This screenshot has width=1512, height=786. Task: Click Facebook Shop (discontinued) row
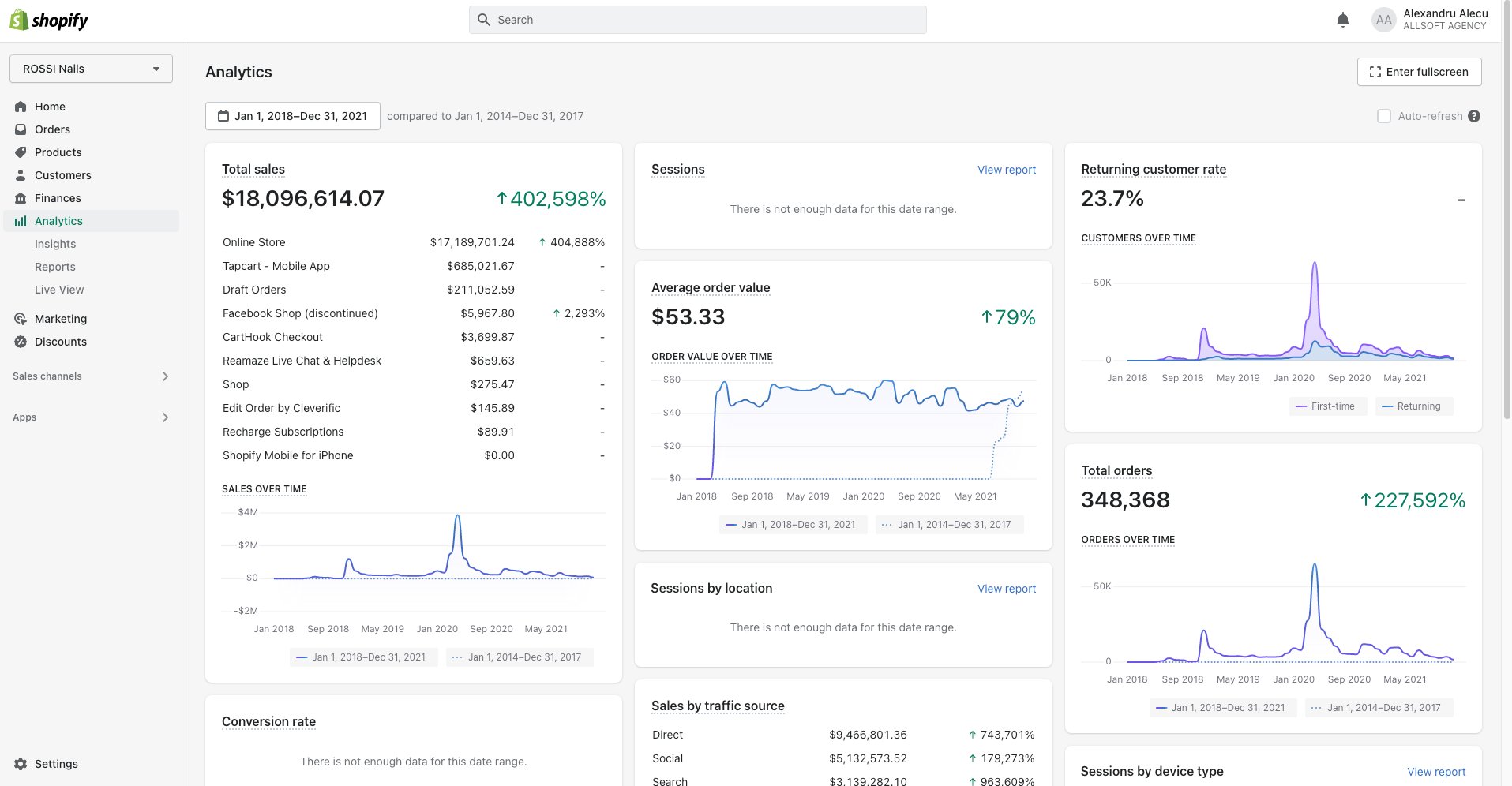click(x=414, y=313)
